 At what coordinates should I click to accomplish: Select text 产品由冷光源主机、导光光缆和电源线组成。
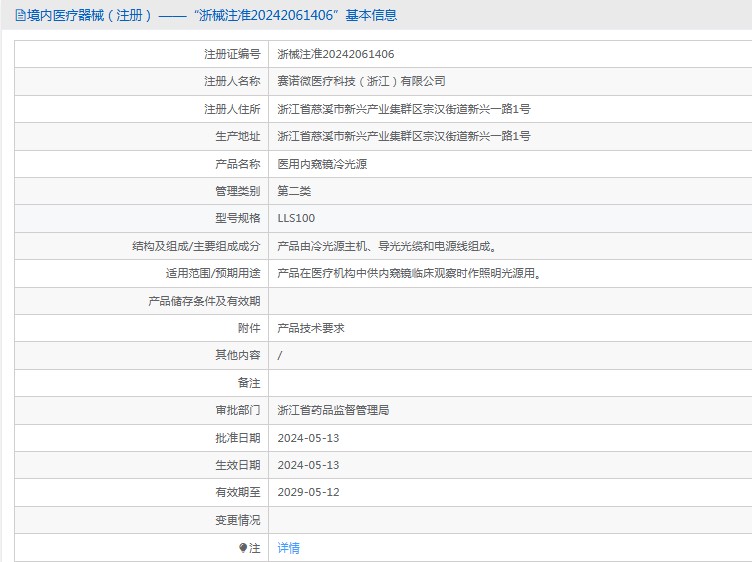coord(387,246)
